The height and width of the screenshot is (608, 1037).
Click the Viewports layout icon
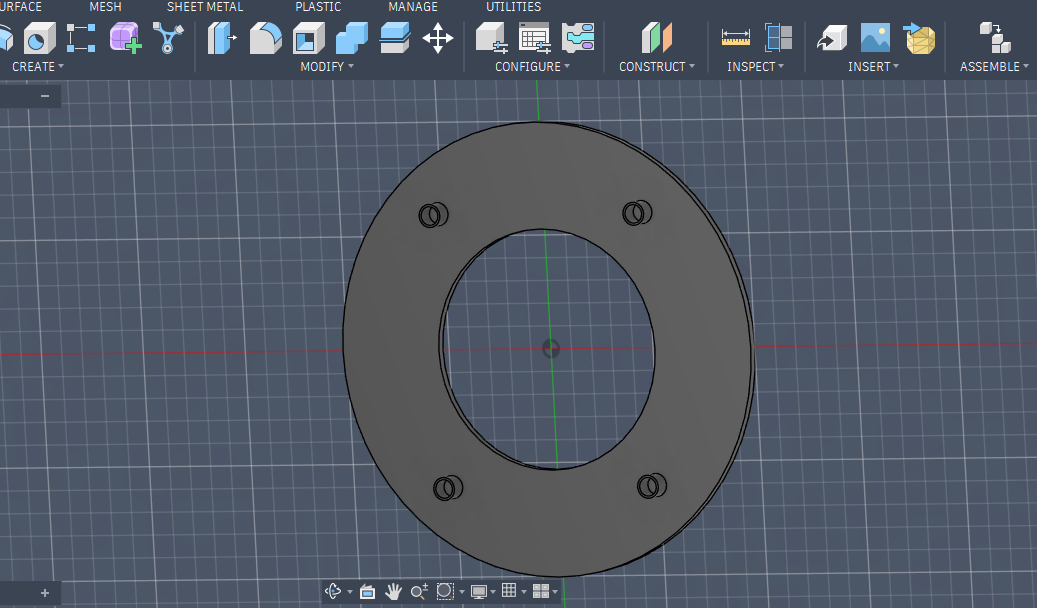pyautogui.click(x=540, y=591)
